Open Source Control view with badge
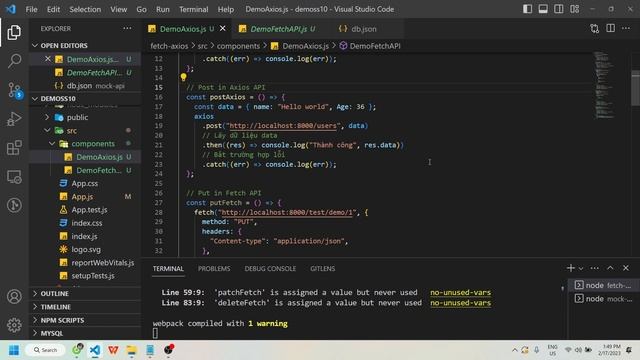The image size is (640, 360). [x=14, y=90]
